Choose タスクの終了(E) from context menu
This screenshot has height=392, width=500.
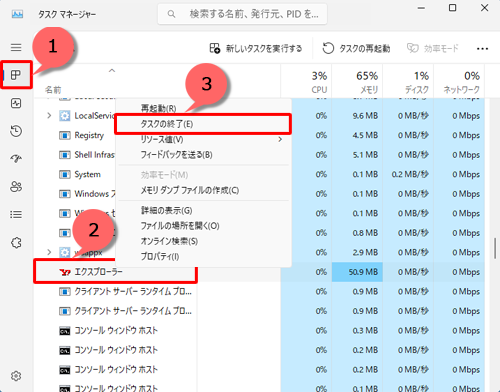coord(203,124)
